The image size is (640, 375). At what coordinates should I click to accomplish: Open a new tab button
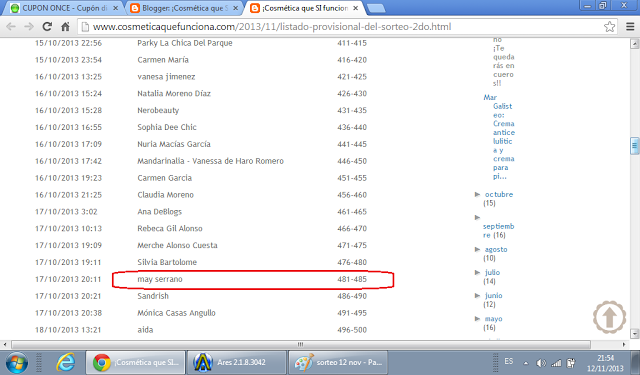click(x=376, y=8)
